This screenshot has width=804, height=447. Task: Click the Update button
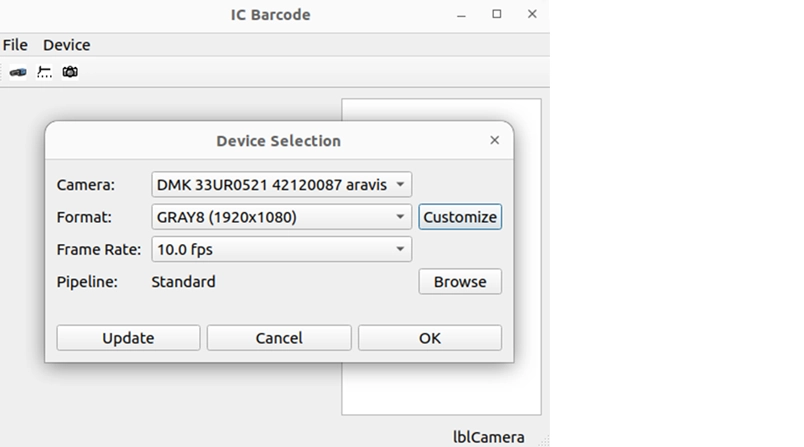[x=128, y=338]
